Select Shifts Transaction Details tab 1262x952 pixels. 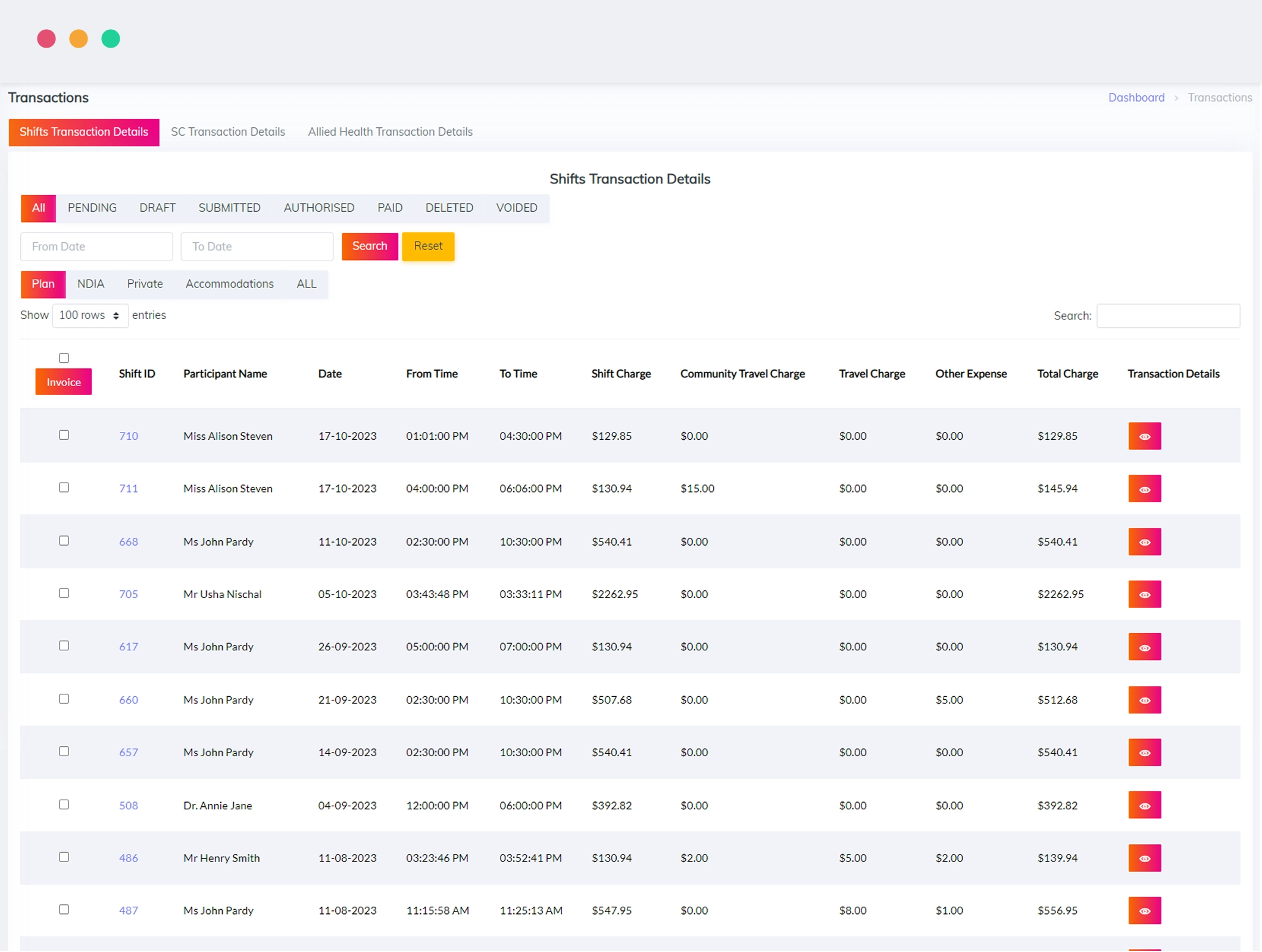(x=84, y=132)
